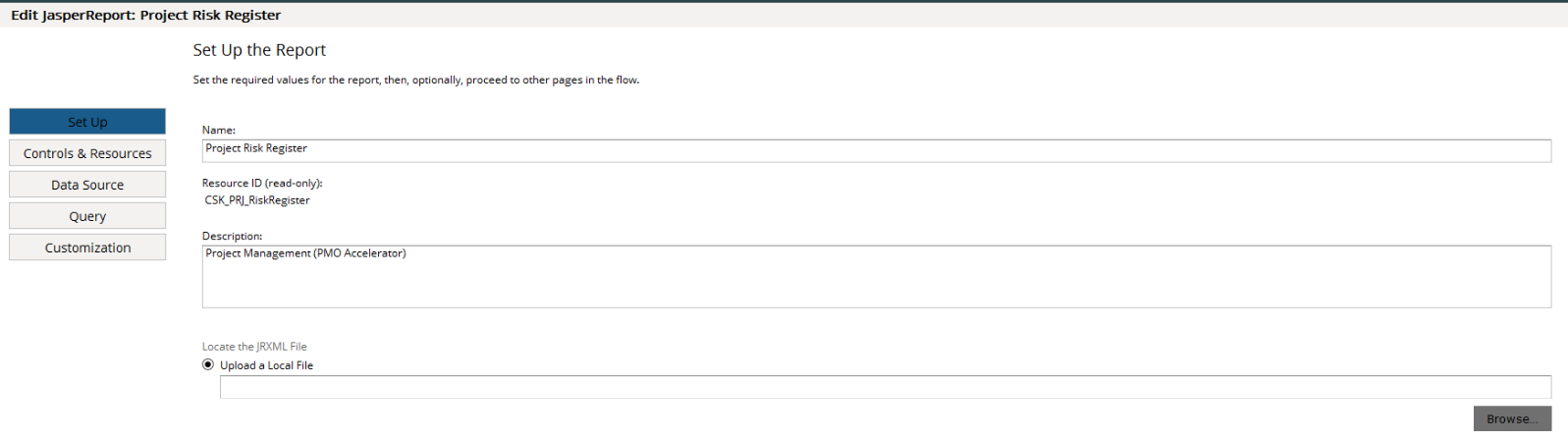Viewport: 1568px width, 441px height.
Task: Open the Controls & Resources page
Action: point(87,153)
